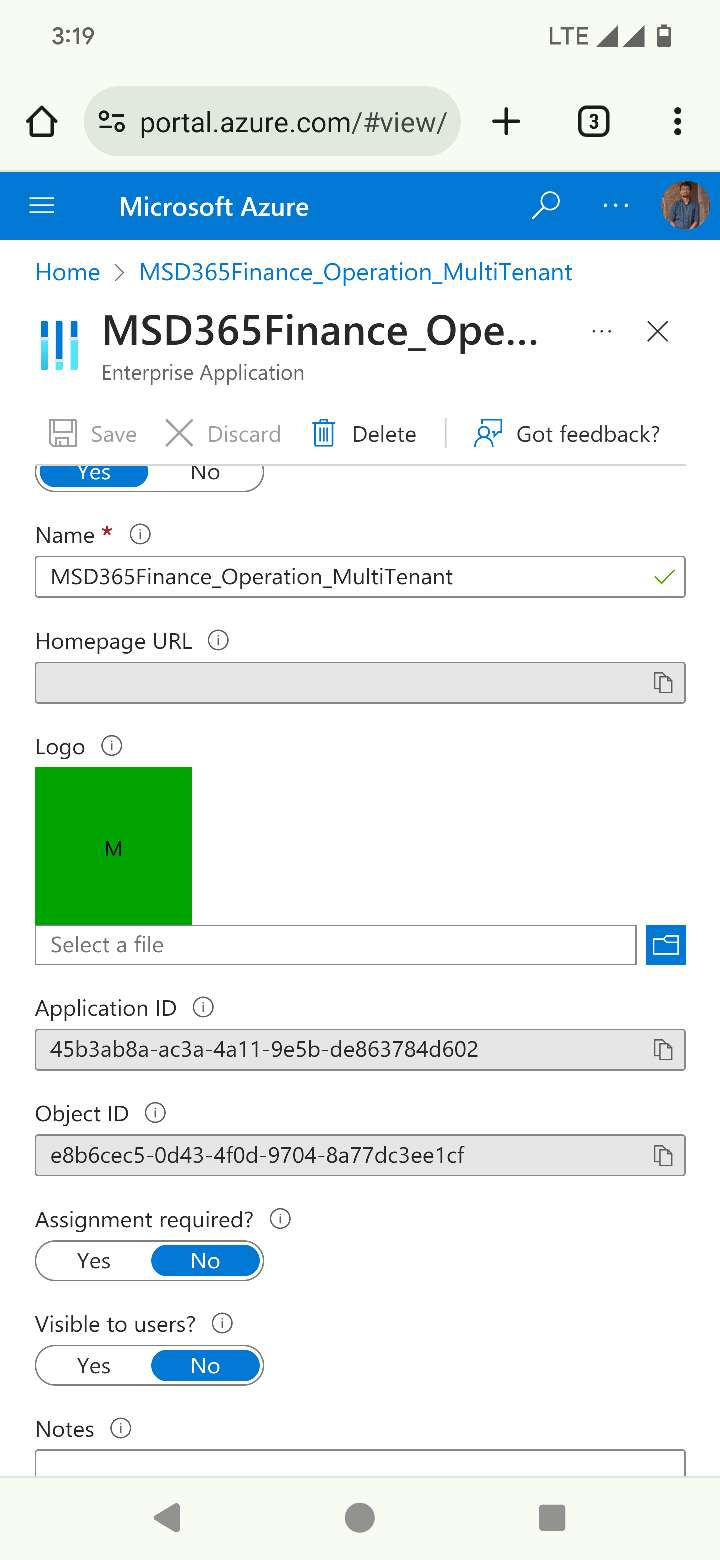Open a new browser tab with plus icon
This screenshot has height=1560, width=720.
tap(506, 122)
